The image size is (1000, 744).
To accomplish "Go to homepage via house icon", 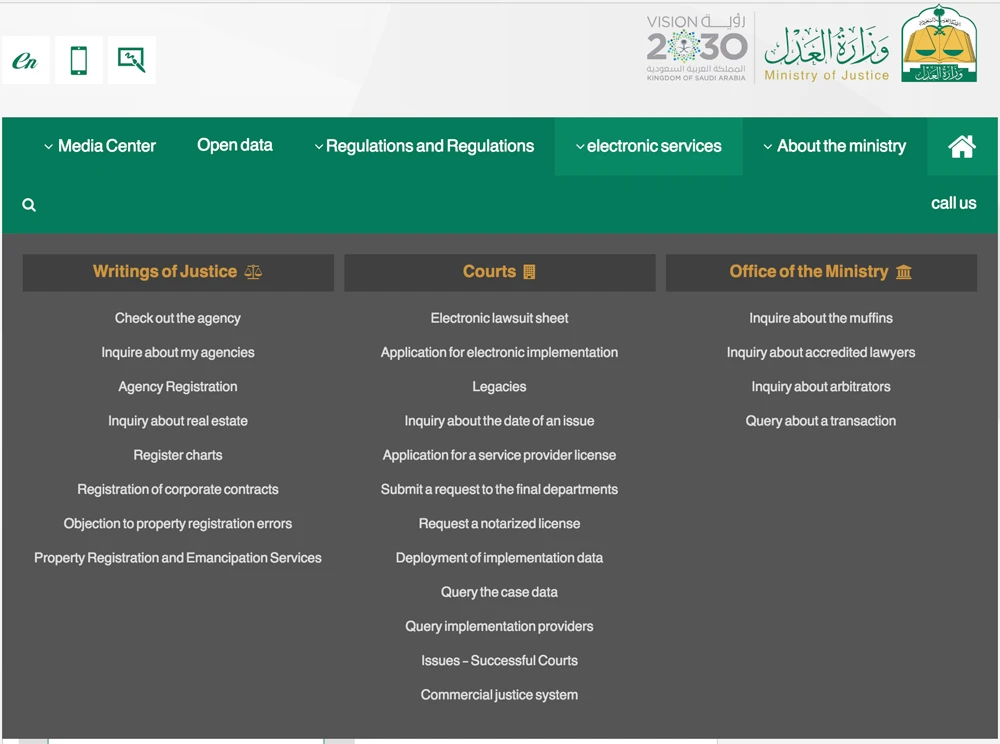I will (962, 146).
